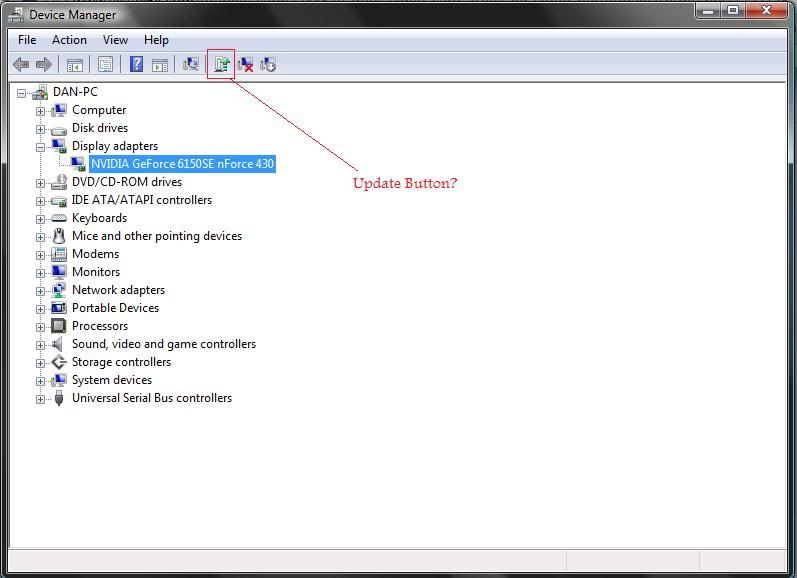Close the Device Manager window
Image resolution: width=797 pixels, height=578 pixels.
coord(767,10)
